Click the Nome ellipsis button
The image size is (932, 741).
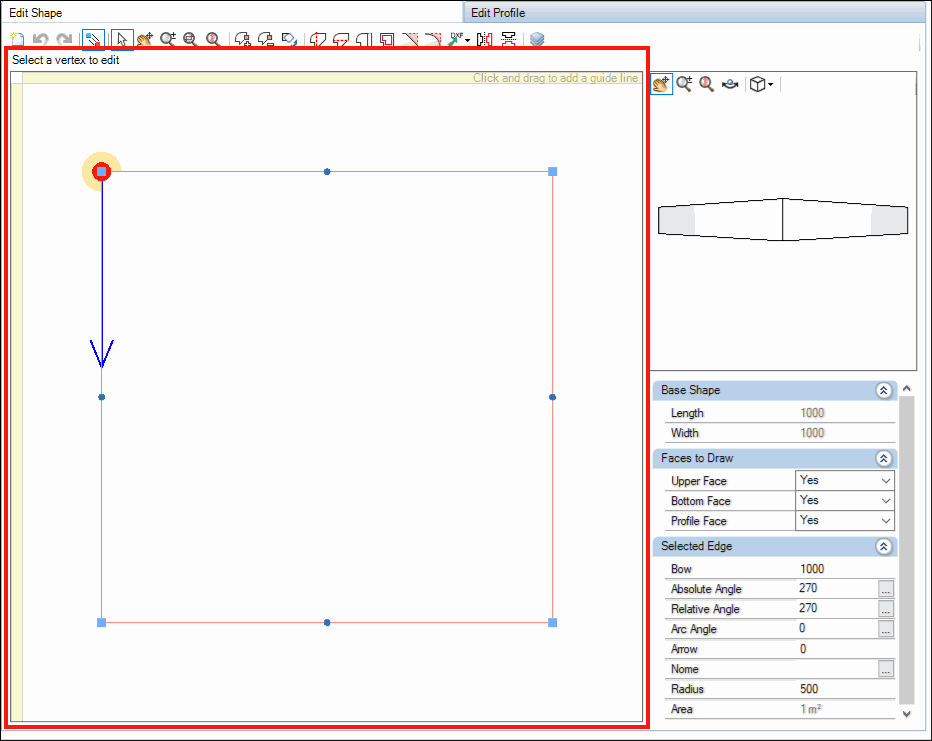point(886,669)
